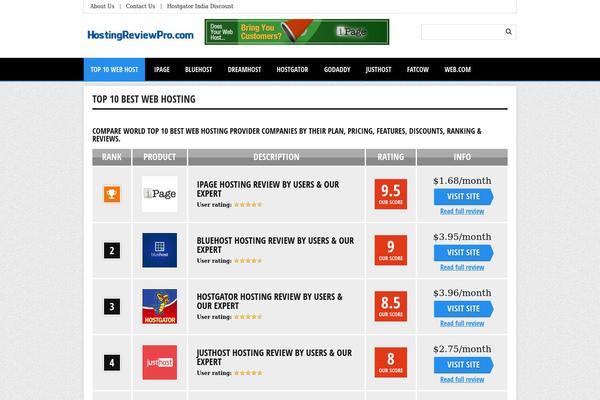Image resolution: width=600 pixels, height=400 pixels.
Task: Open the iPage menu item
Action: [161, 69]
